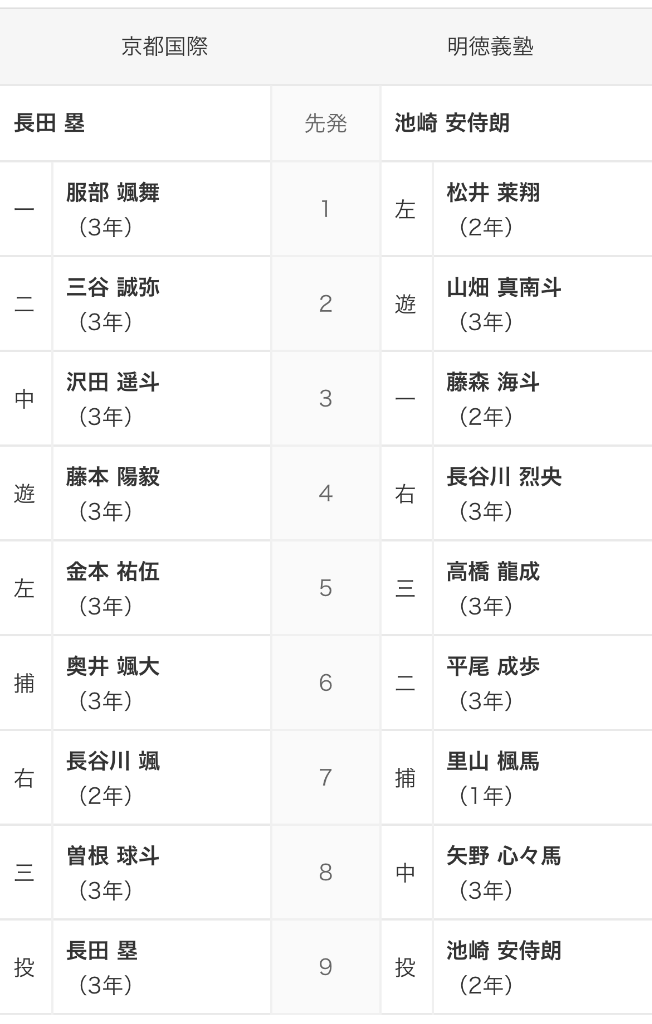The image size is (652, 1024).
Task: Click center fielder 矢野 心々馬
Action: pos(504,856)
